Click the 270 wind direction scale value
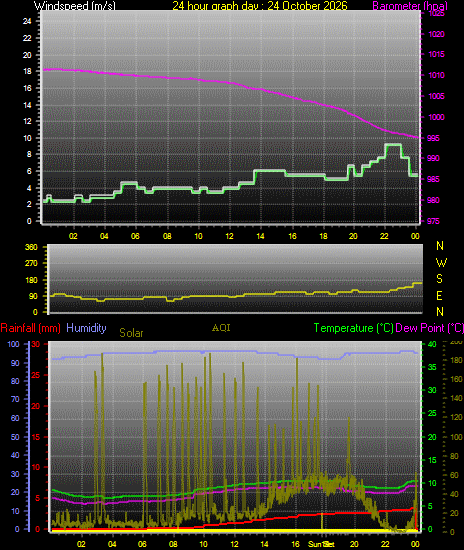The width and height of the screenshot is (464, 550). point(31,263)
